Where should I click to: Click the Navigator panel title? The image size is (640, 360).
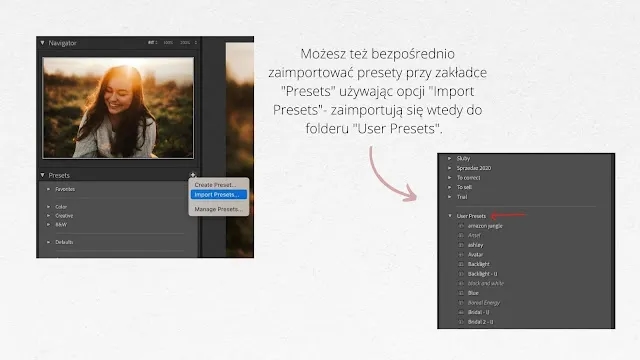[x=62, y=43]
